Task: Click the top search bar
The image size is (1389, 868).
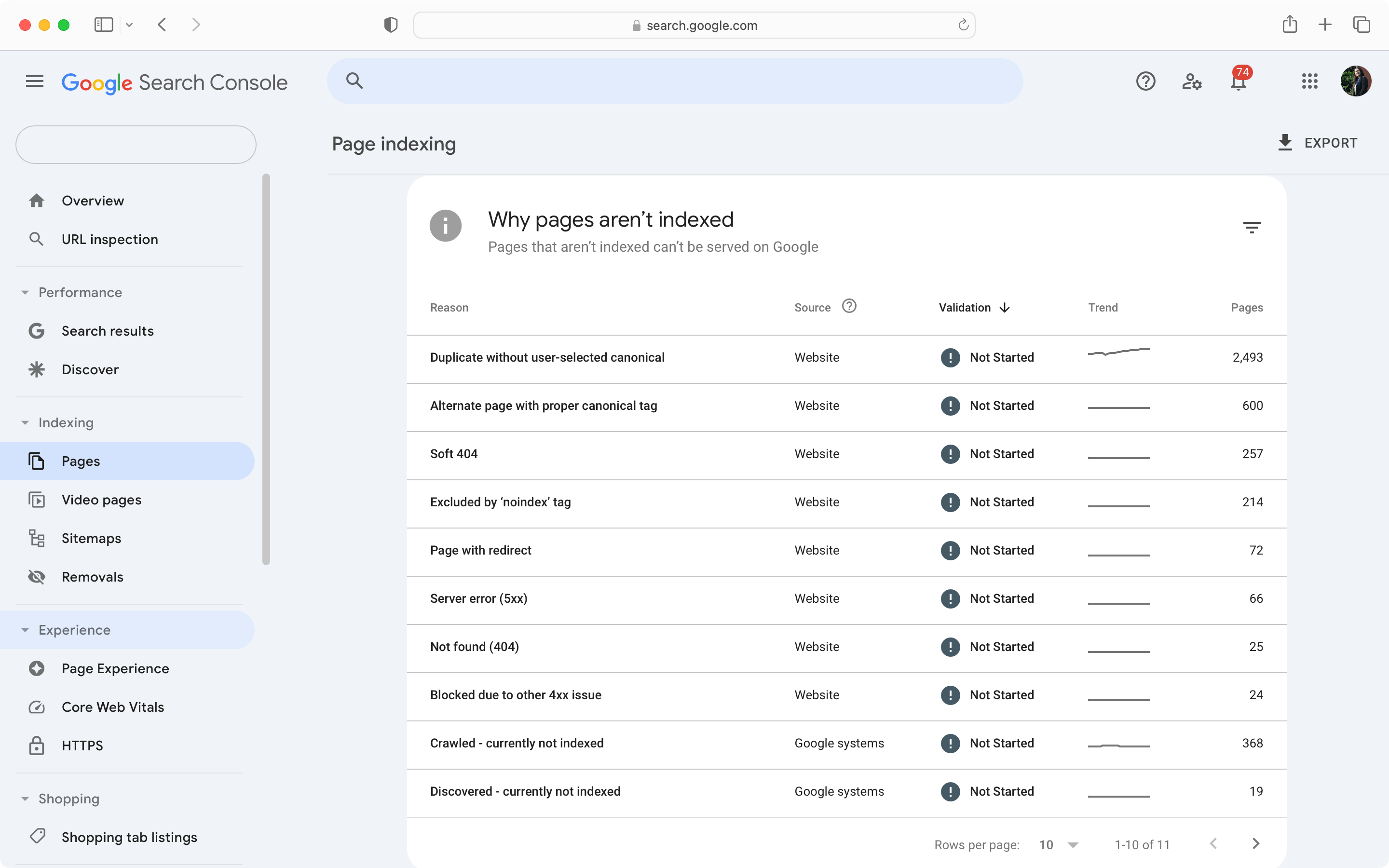Action: (675, 81)
